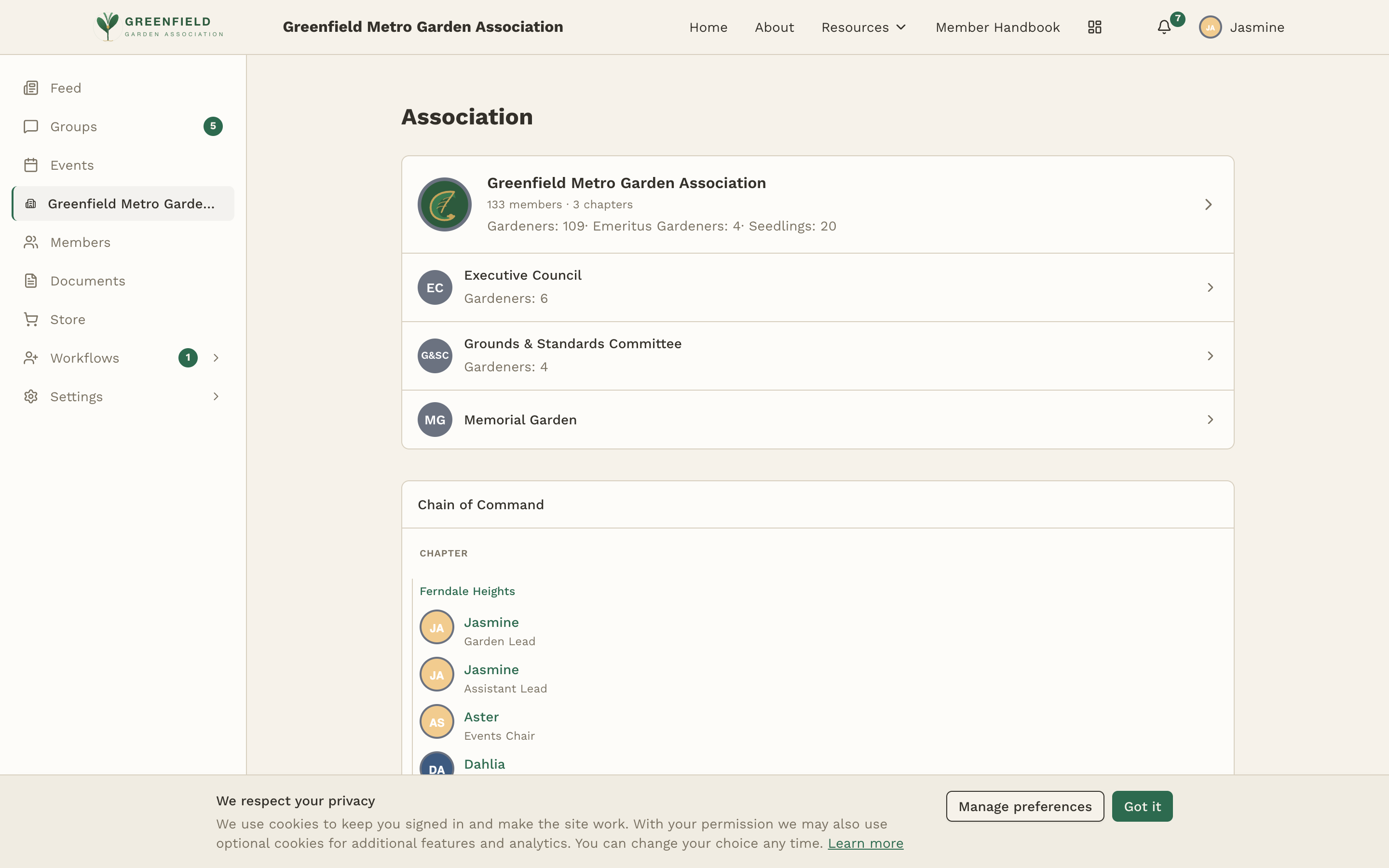Click the Grounds & Standards Committee title
The image size is (1389, 868).
[x=573, y=343]
